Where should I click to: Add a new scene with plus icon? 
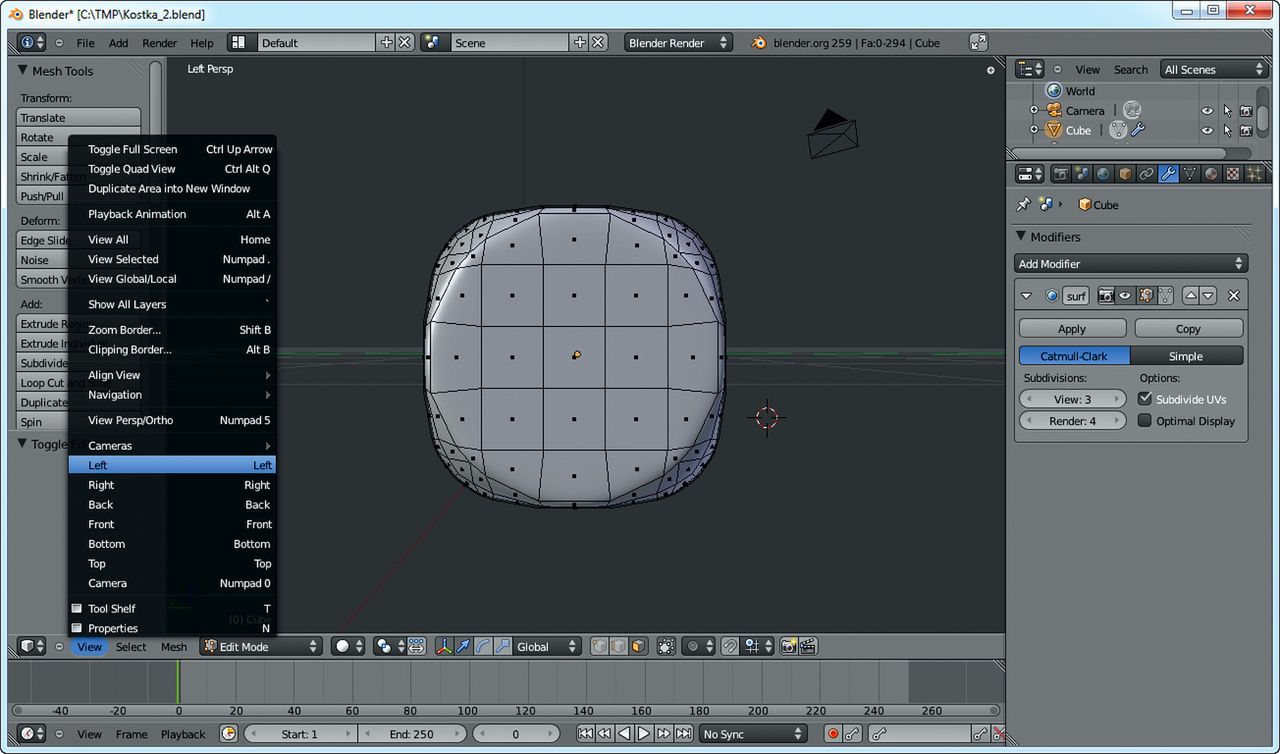coord(580,42)
